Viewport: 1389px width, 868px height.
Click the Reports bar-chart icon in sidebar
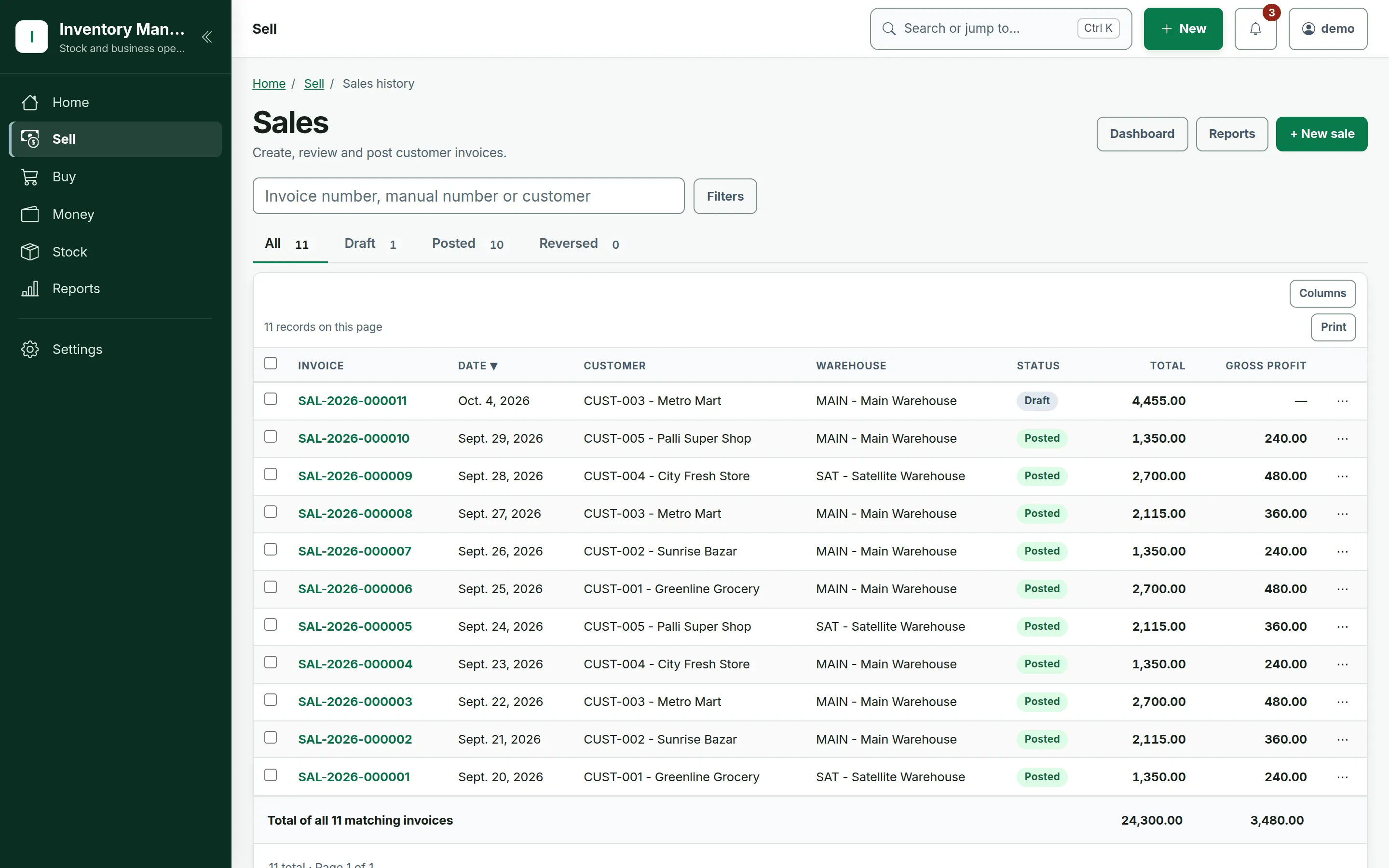pyautogui.click(x=30, y=289)
